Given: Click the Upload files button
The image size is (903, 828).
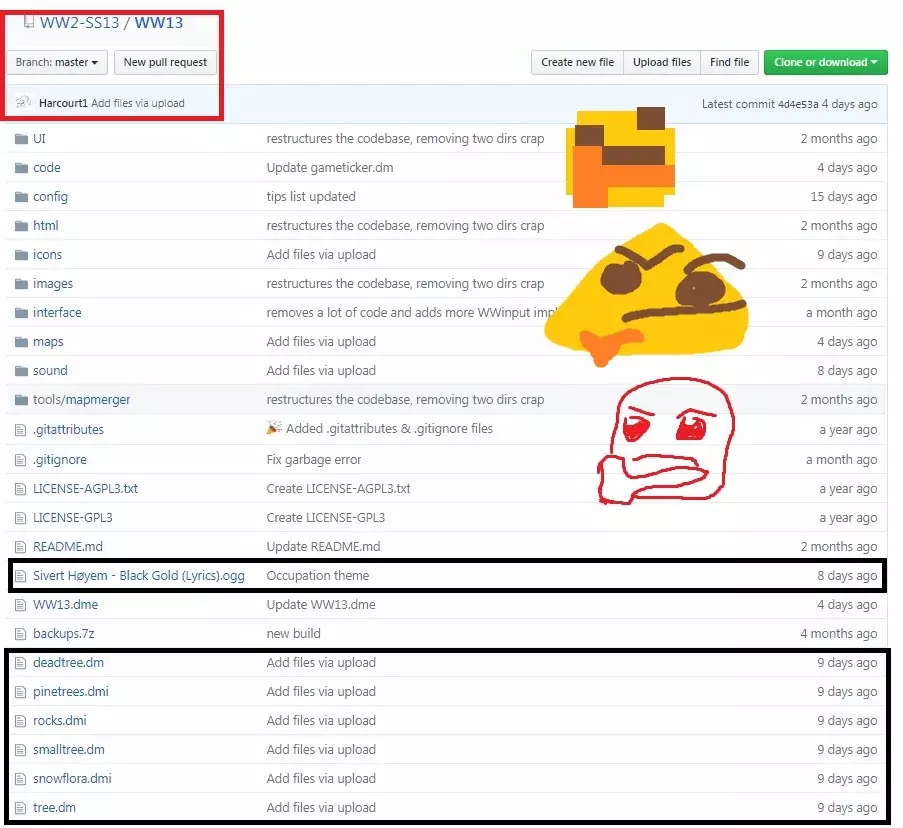Looking at the screenshot, I should coord(662,62).
